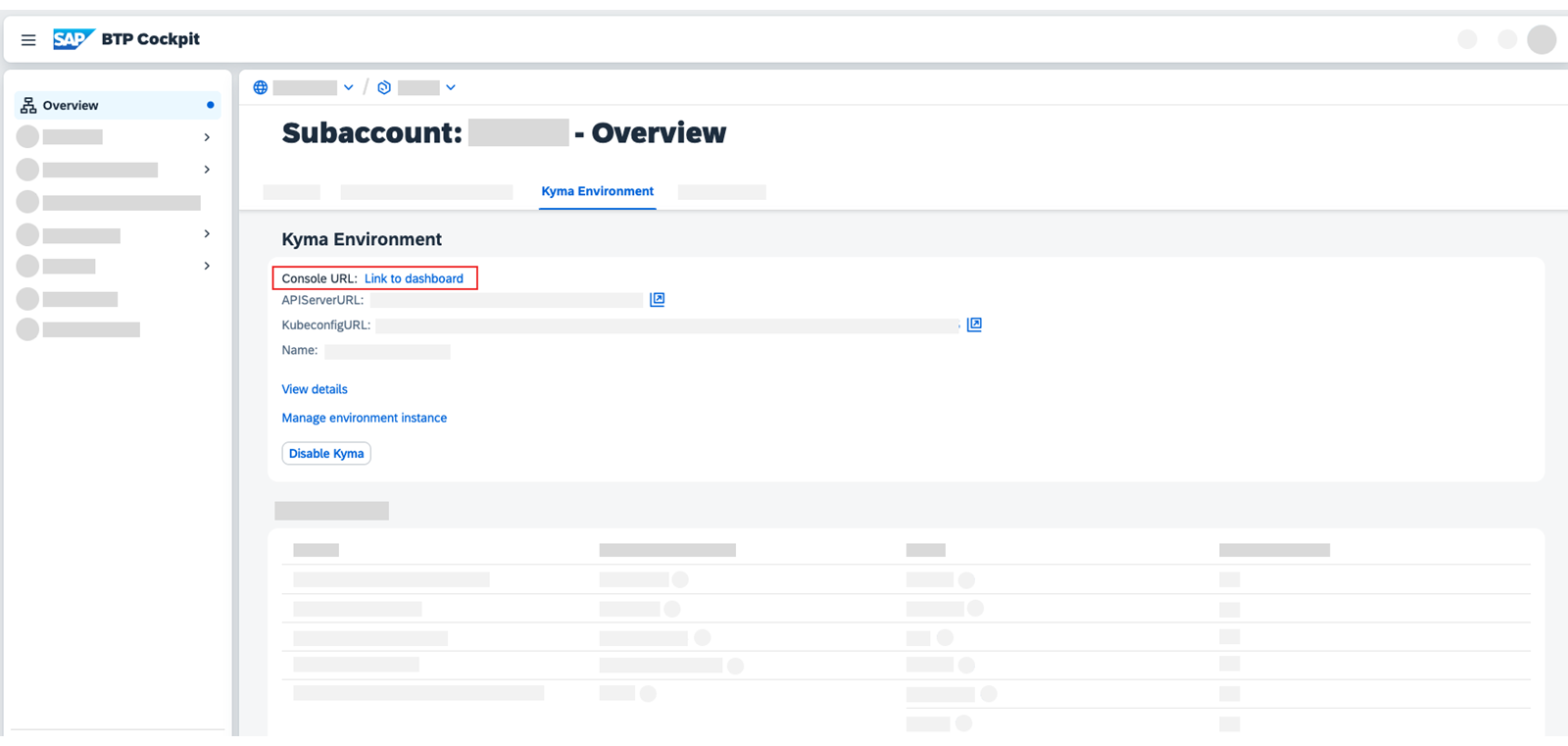Click the Kyma Environment section heading
Viewport: 1568px width, 746px height.
(362, 239)
